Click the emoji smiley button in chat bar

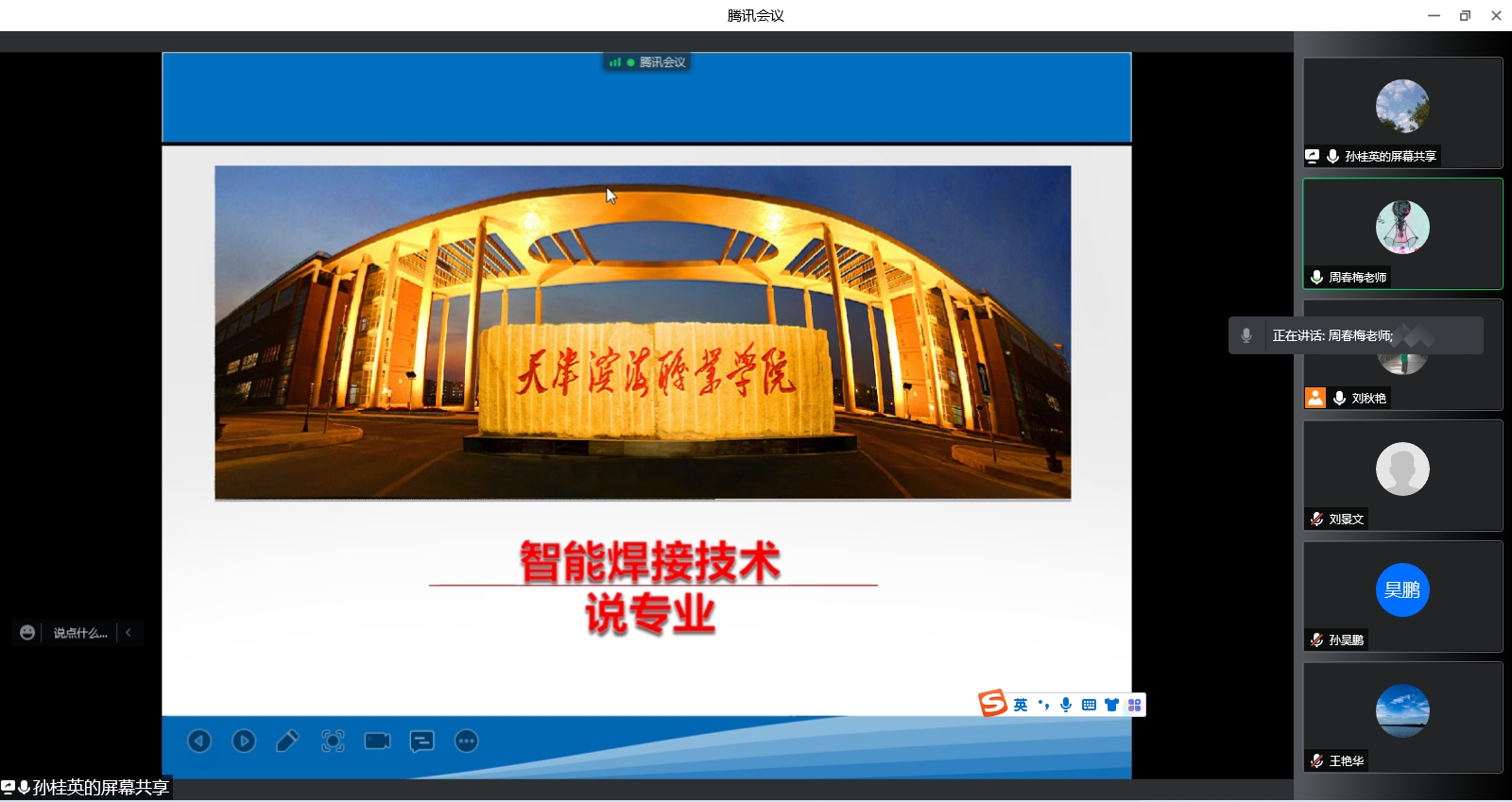click(27, 633)
